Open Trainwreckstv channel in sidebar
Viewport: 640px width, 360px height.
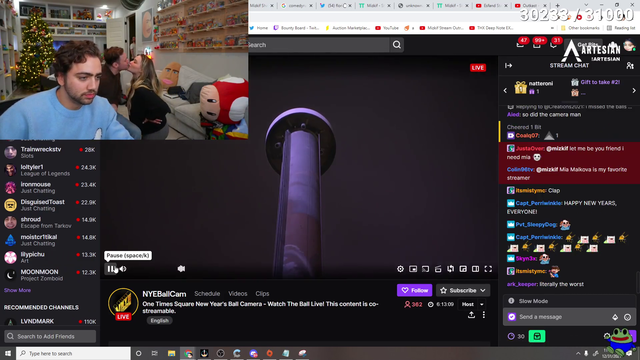pos(50,152)
